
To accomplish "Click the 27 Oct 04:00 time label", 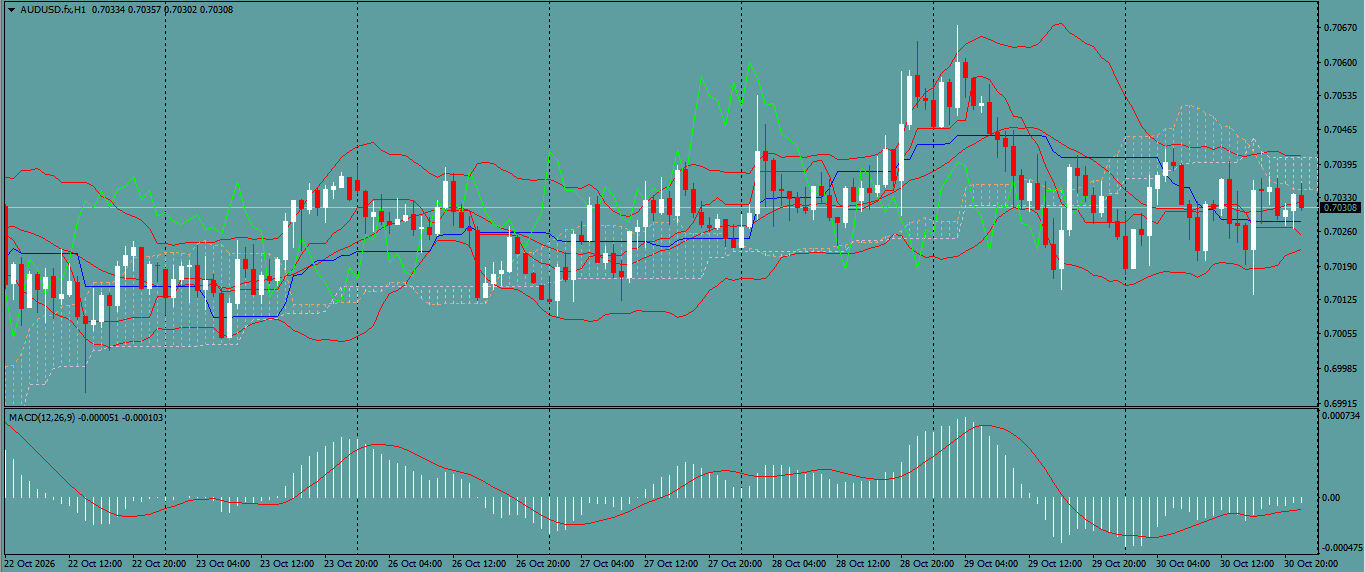I will click(x=607, y=564).
